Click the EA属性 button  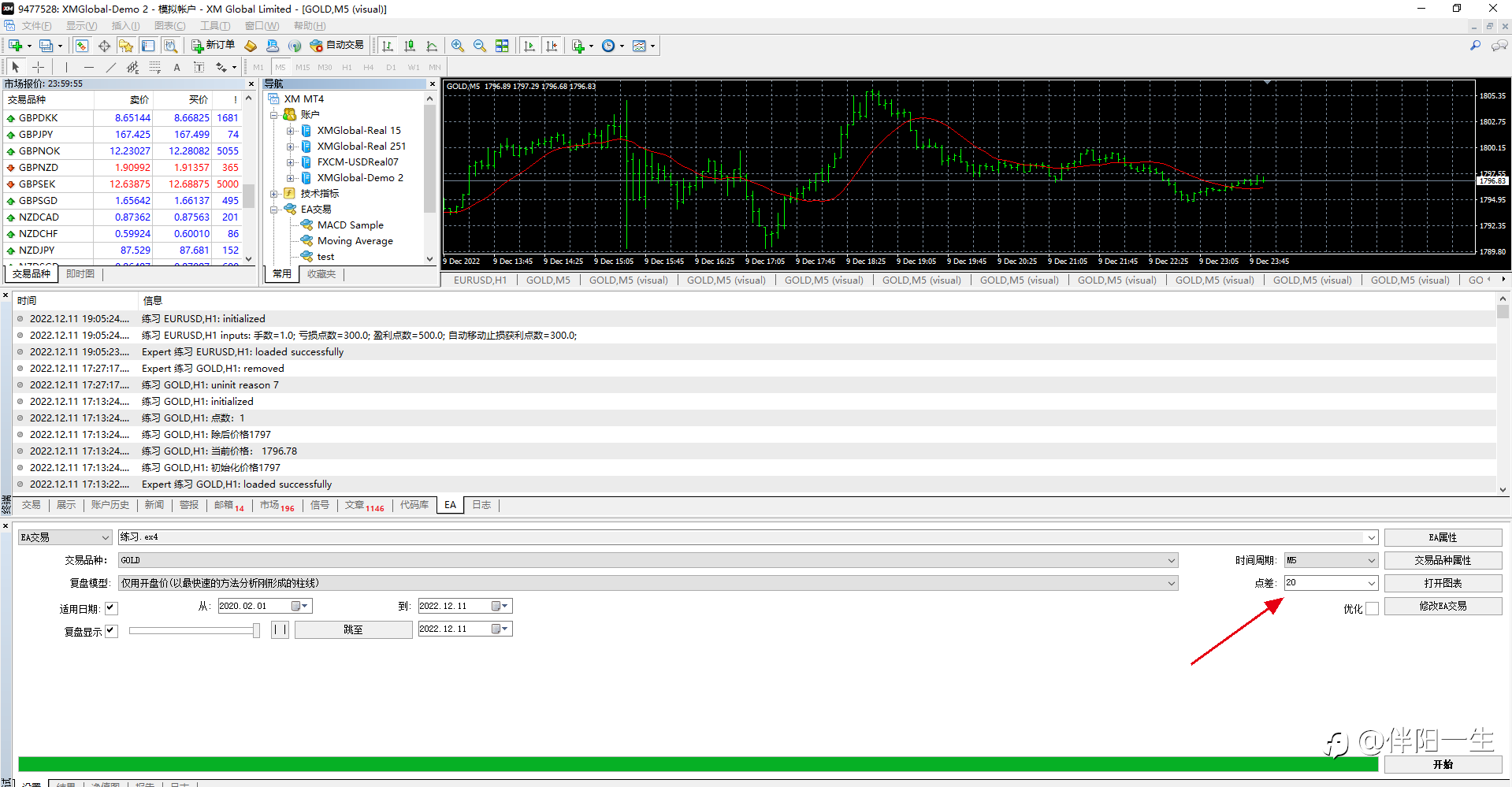[1443, 537]
